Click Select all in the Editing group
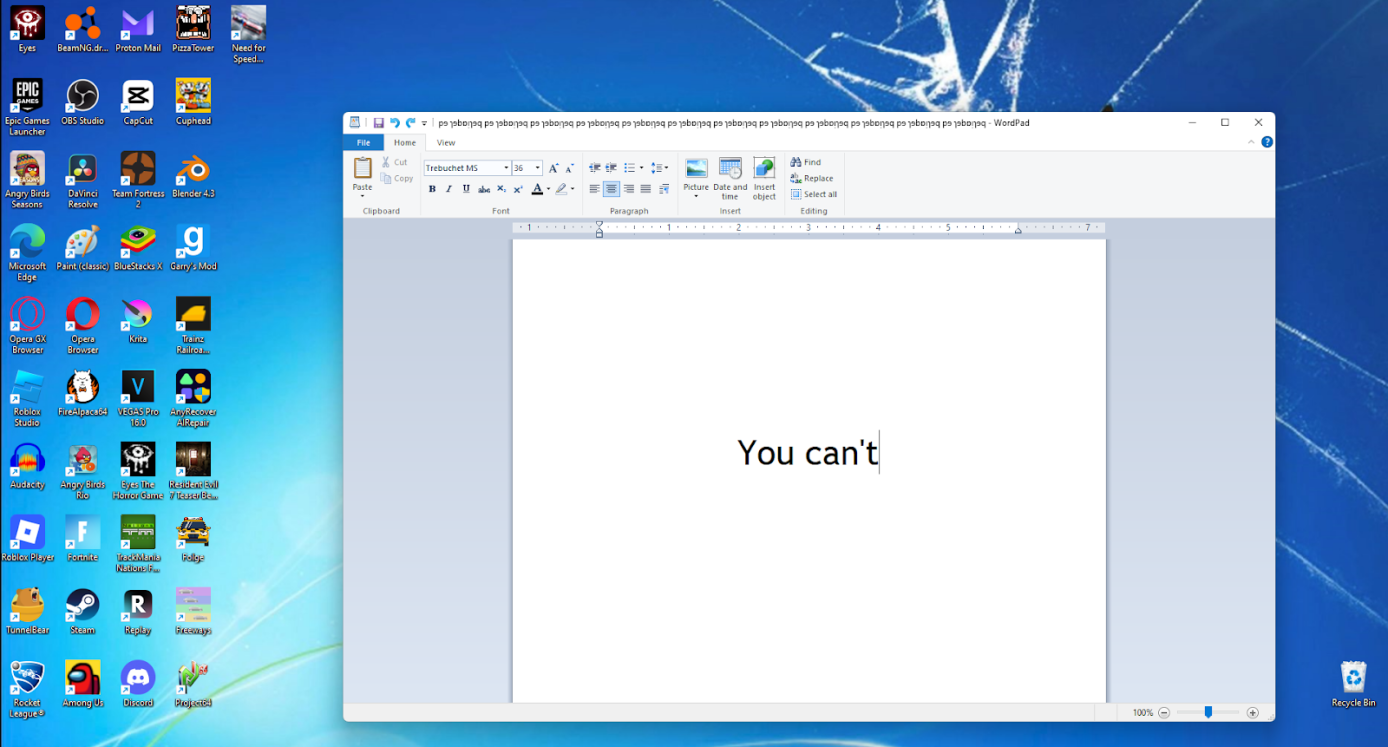The height and width of the screenshot is (747, 1388). [814, 194]
